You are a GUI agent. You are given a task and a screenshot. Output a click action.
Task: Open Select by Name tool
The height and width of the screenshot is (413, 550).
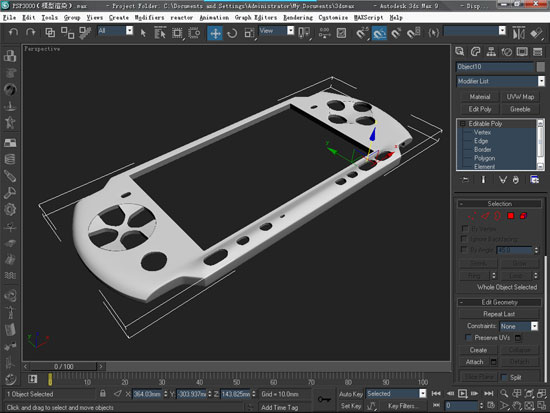(160, 33)
